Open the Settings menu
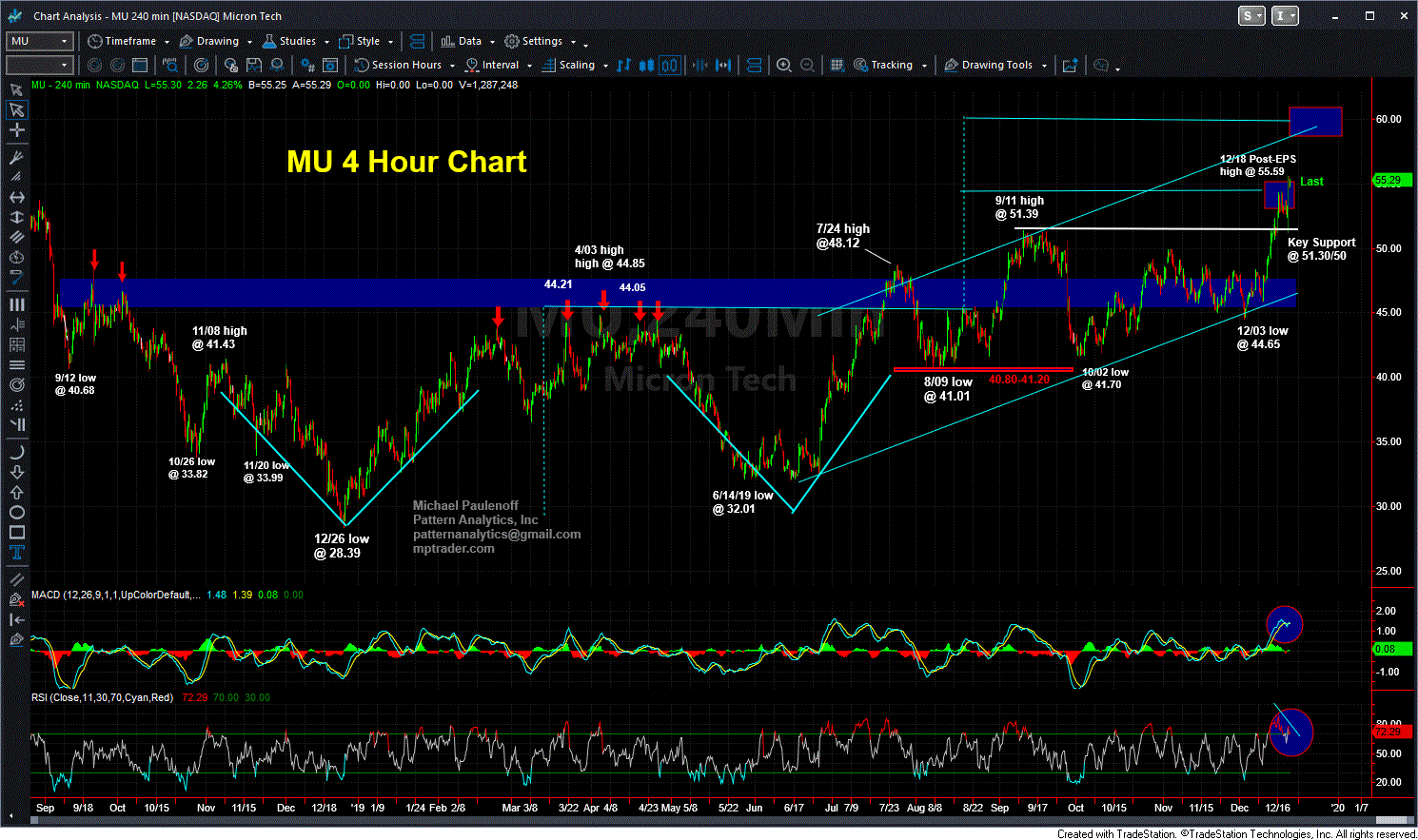 coord(541,41)
